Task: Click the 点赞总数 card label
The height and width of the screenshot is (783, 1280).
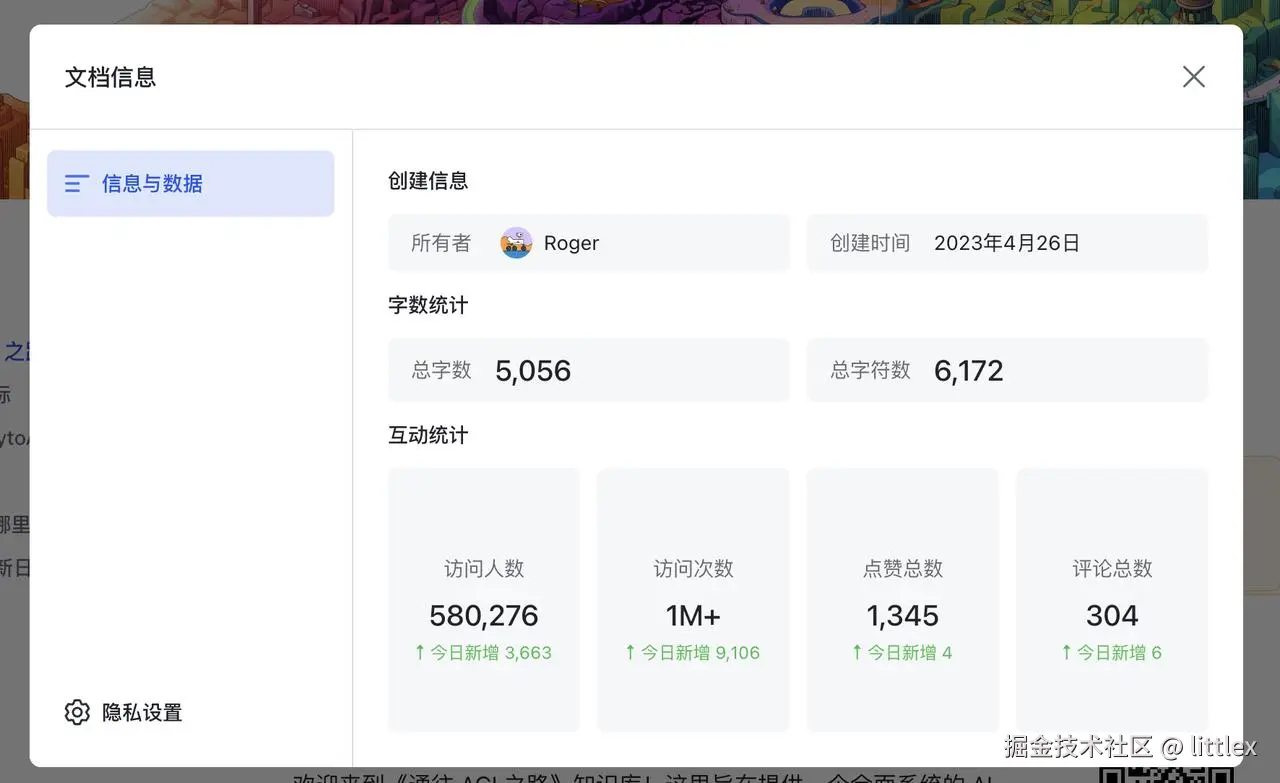Action: [x=903, y=569]
